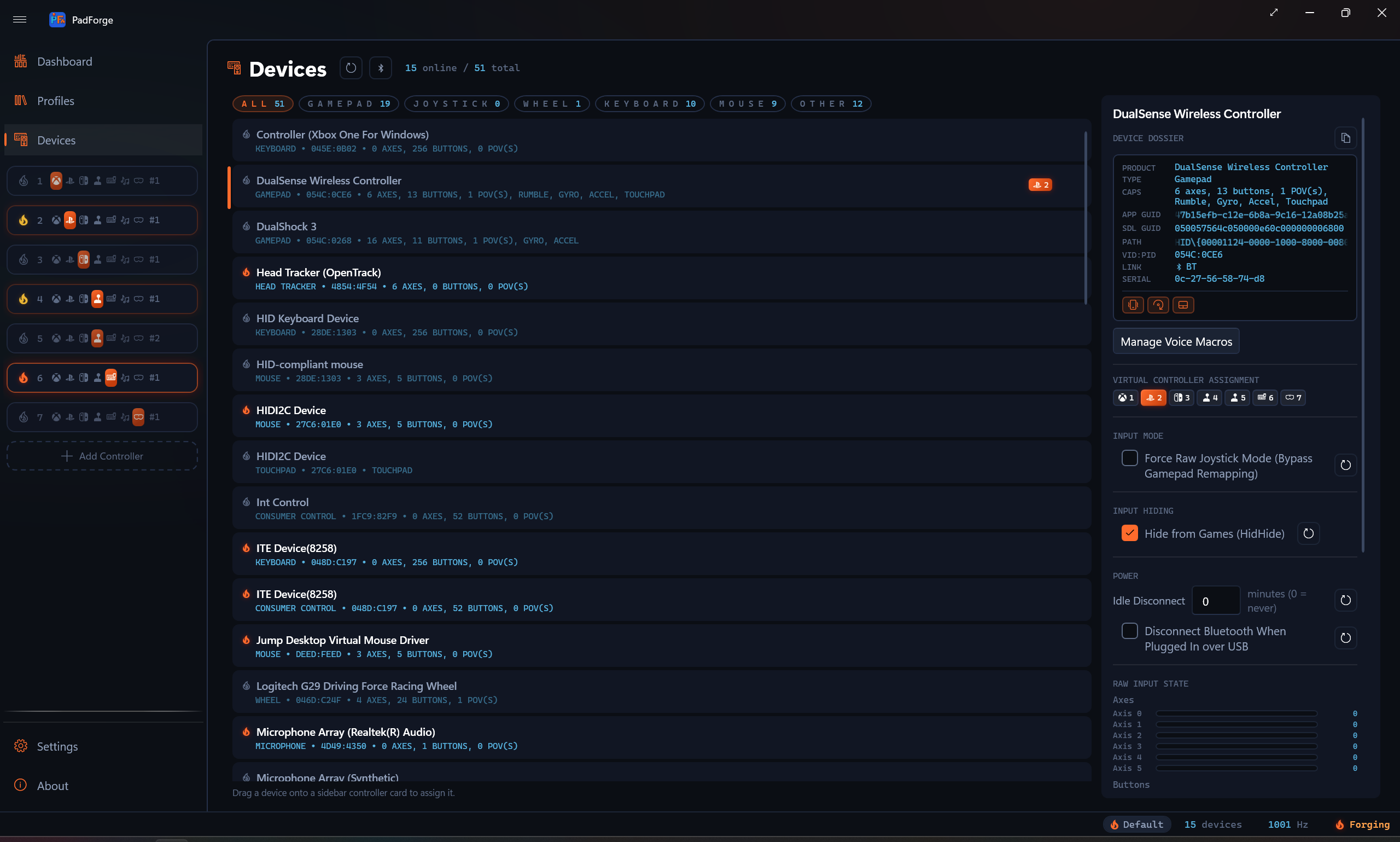The width and height of the screenshot is (1400, 842).
Task: Select the Int Control device row
Action: [661, 508]
